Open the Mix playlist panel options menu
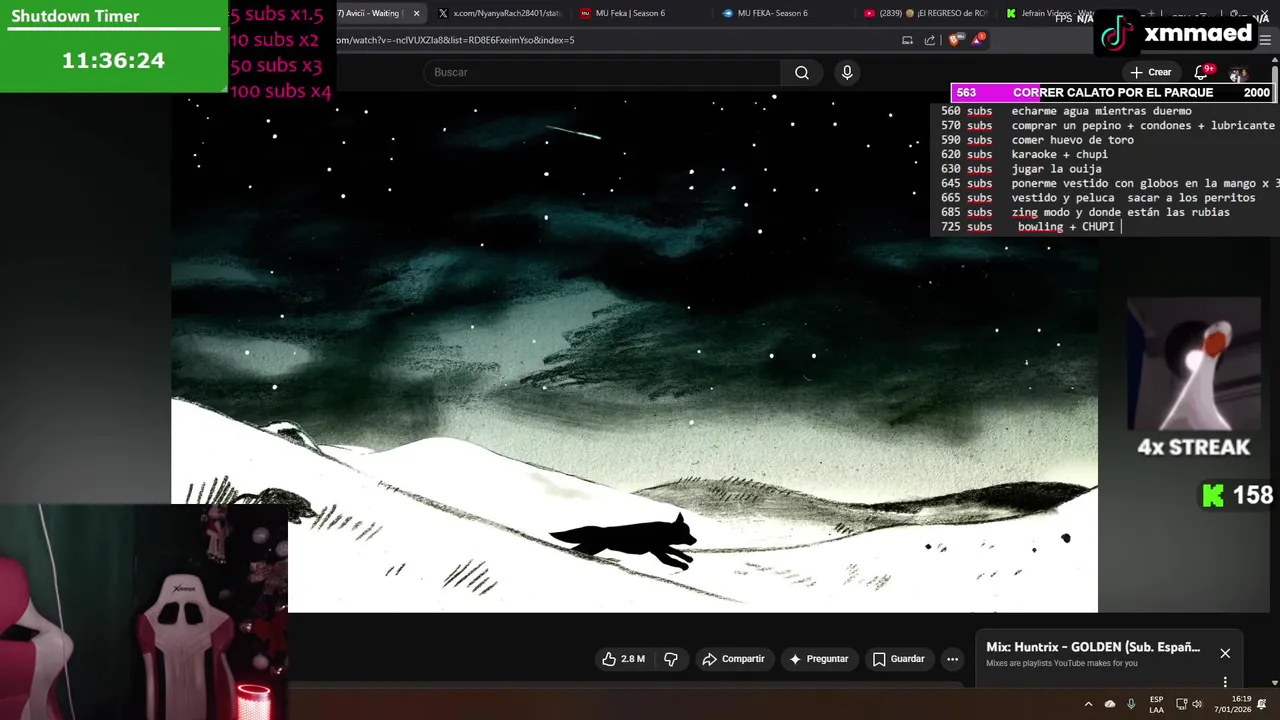 pos(1225,682)
